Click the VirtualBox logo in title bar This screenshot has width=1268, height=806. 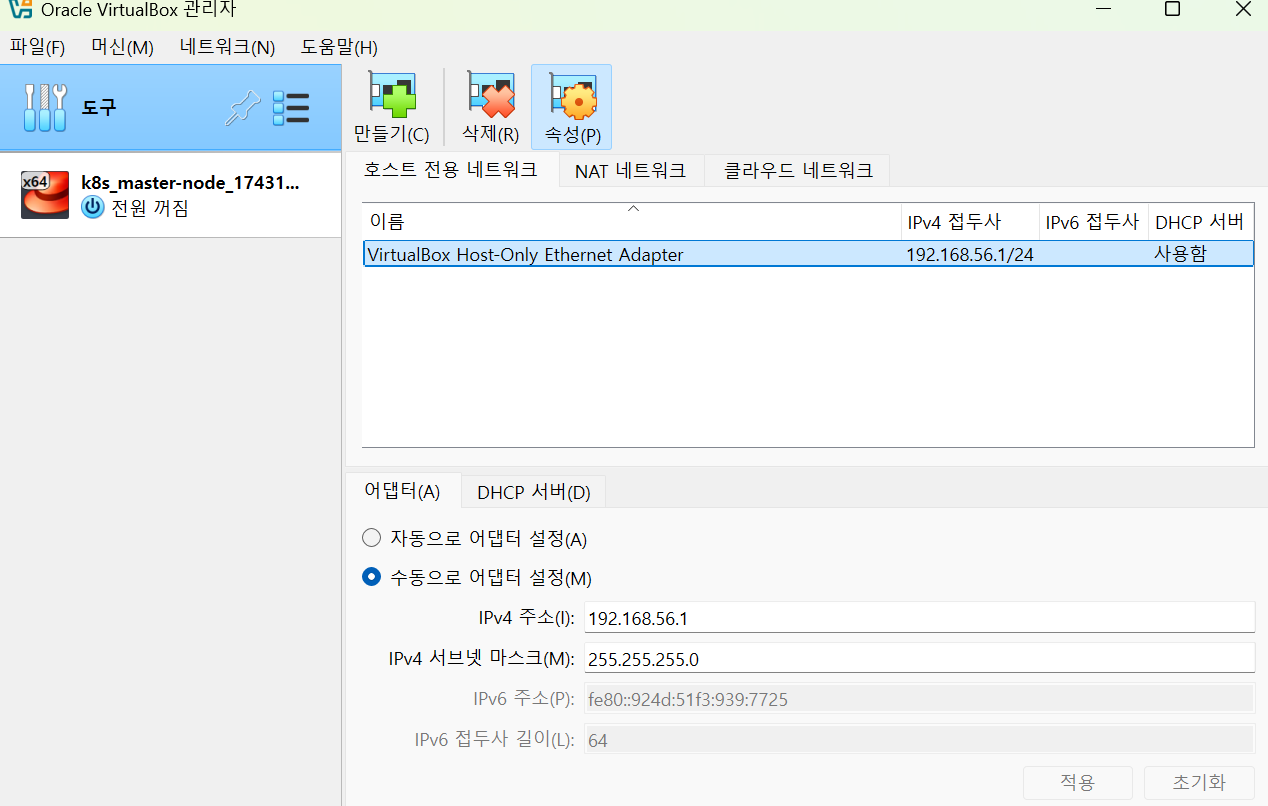pyautogui.click(x=19, y=11)
